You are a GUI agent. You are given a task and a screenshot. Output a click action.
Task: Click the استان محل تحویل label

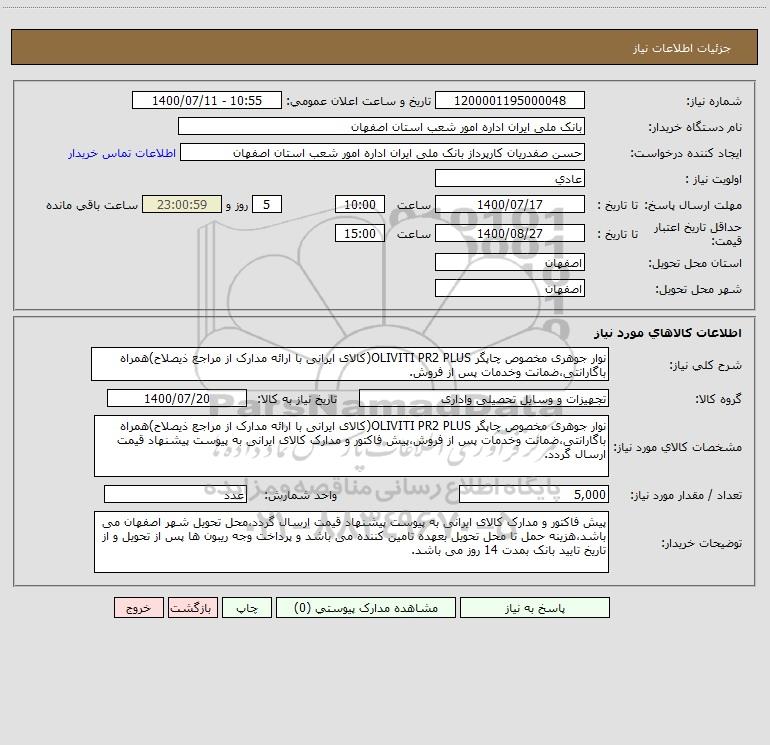coord(695,264)
